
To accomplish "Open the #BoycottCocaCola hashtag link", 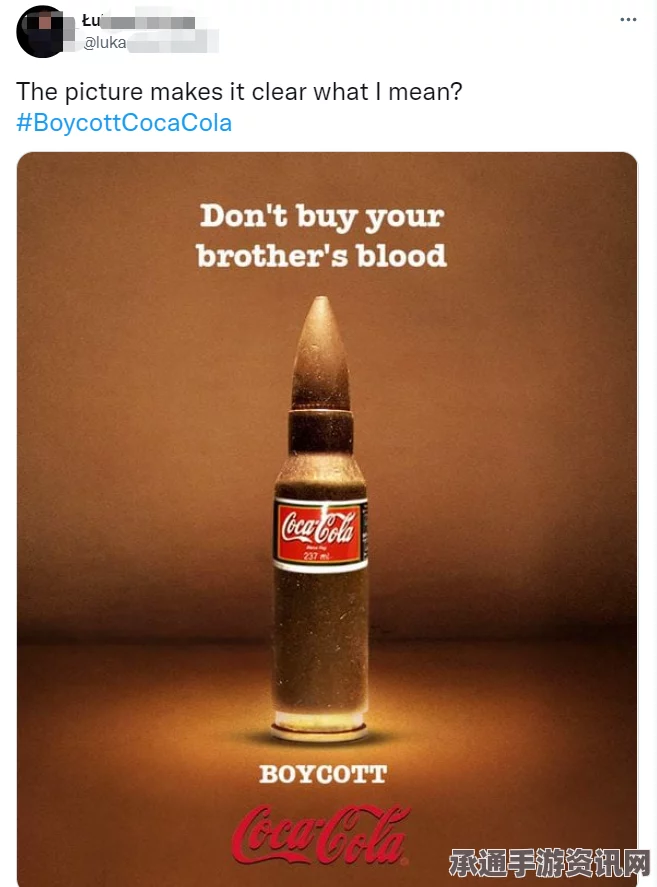I will [x=124, y=123].
